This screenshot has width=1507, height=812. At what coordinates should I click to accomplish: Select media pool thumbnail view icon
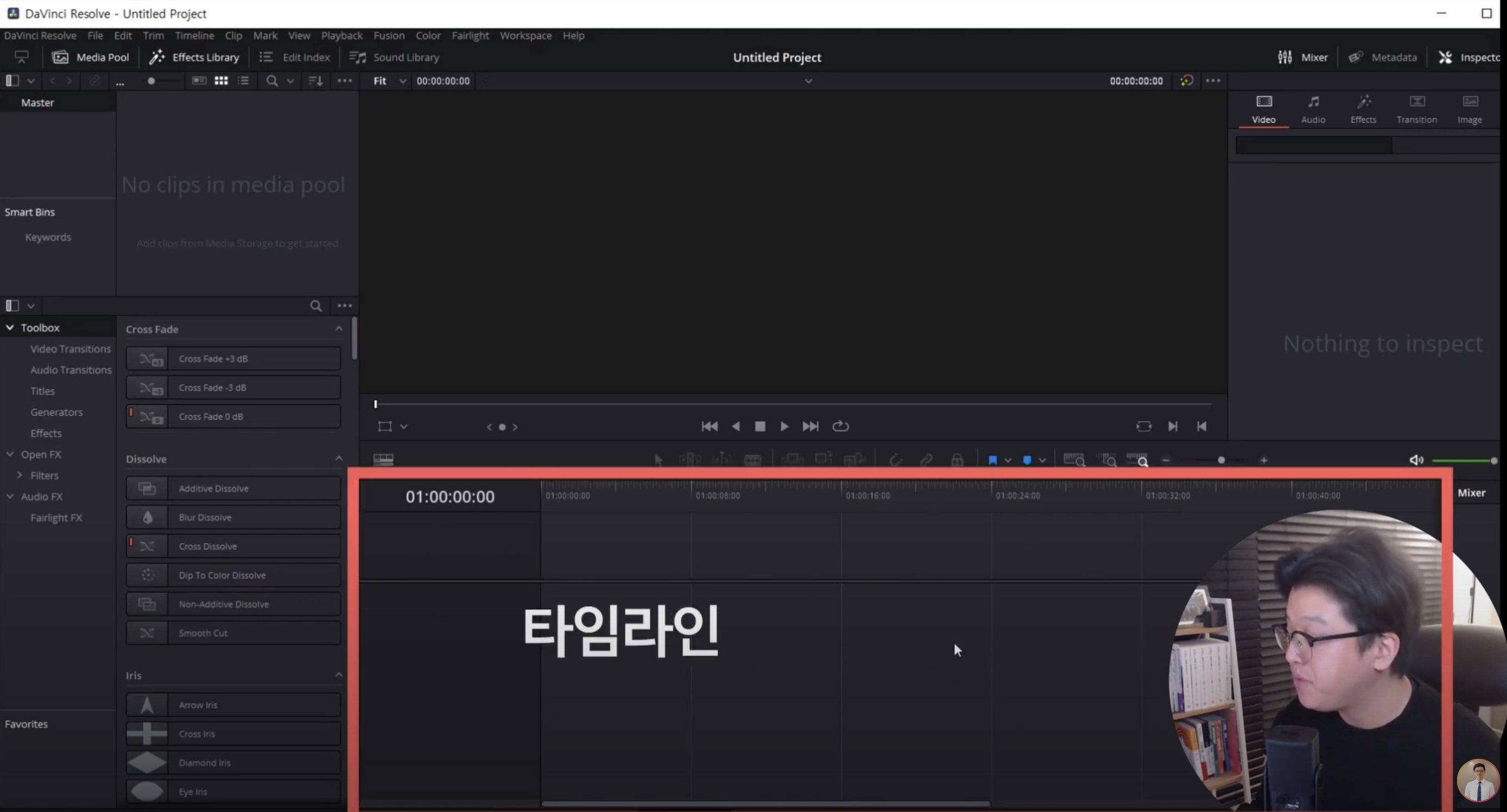(220, 81)
